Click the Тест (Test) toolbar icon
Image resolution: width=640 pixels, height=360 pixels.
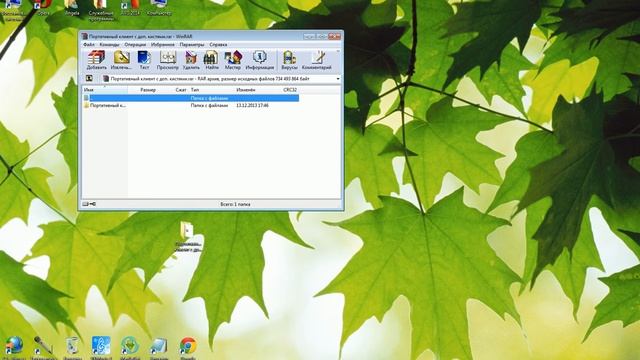coord(144,60)
